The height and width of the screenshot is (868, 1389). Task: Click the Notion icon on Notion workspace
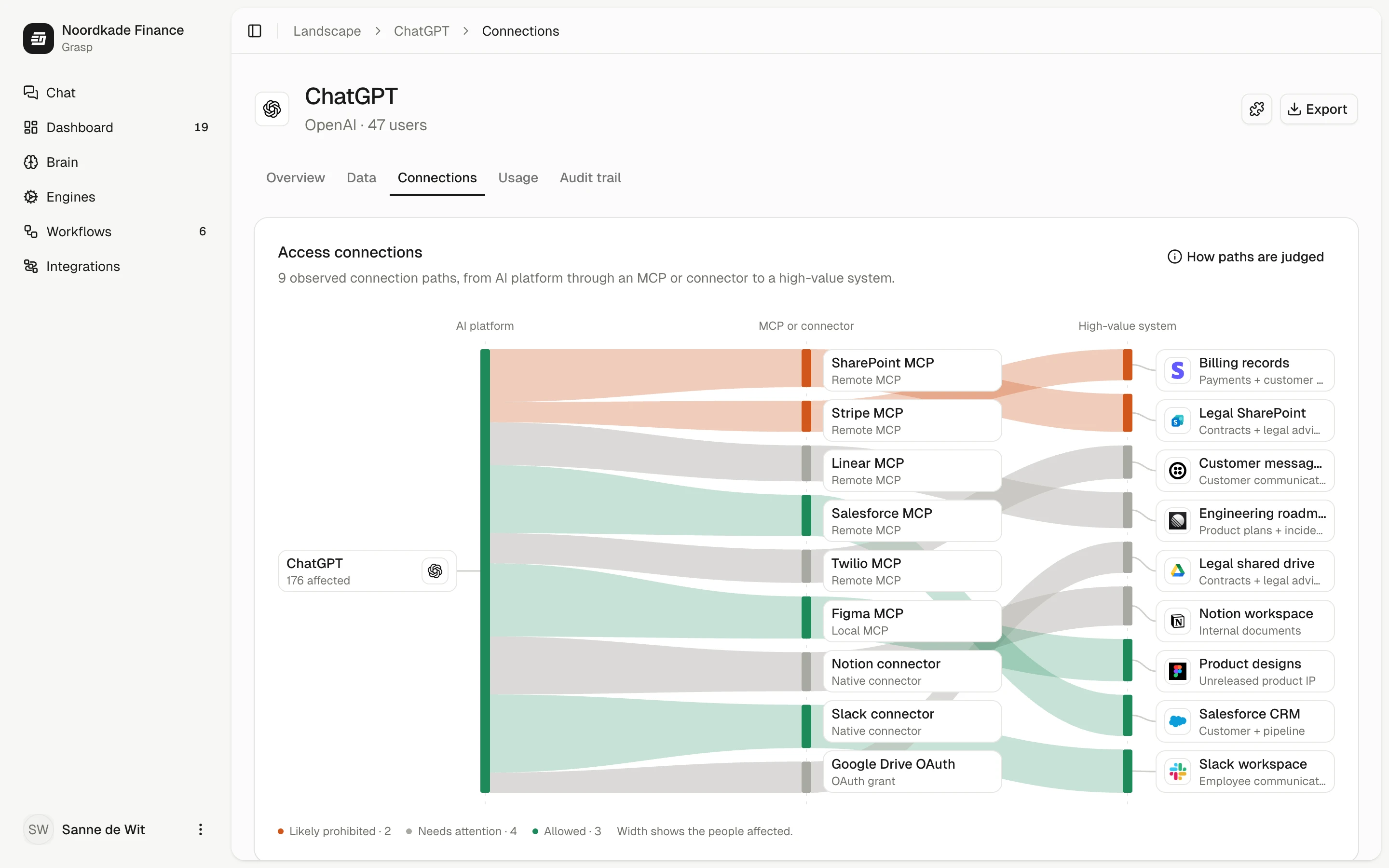point(1178,621)
